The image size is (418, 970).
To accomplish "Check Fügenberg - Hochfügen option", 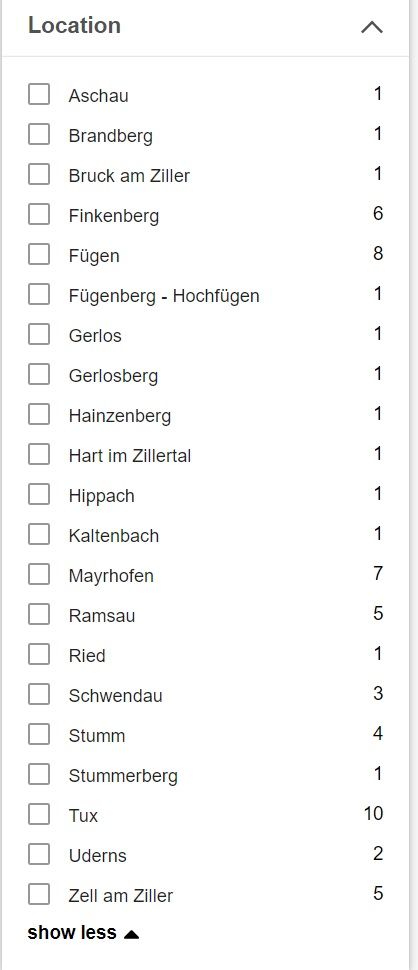I will (39, 294).
